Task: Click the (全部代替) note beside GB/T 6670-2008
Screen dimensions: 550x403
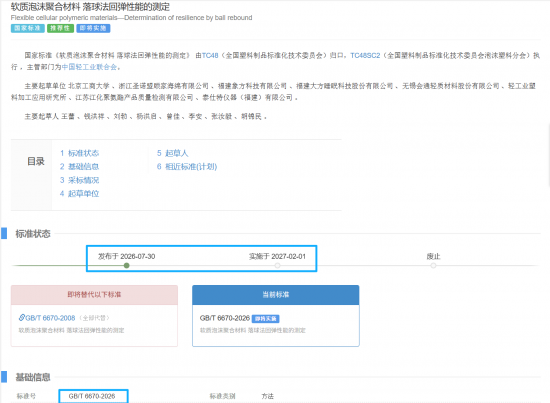Action: [x=94, y=318]
